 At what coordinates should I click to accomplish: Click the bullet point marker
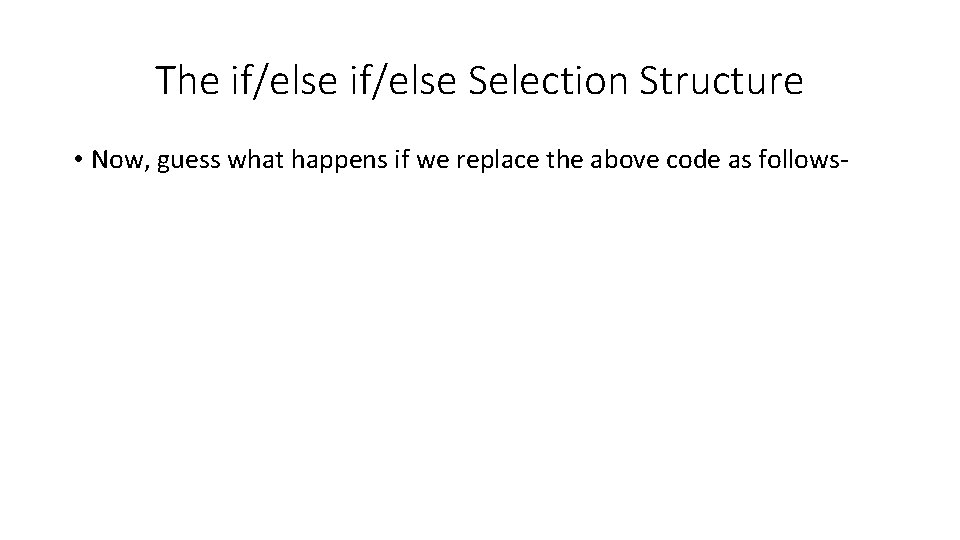coord(79,161)
